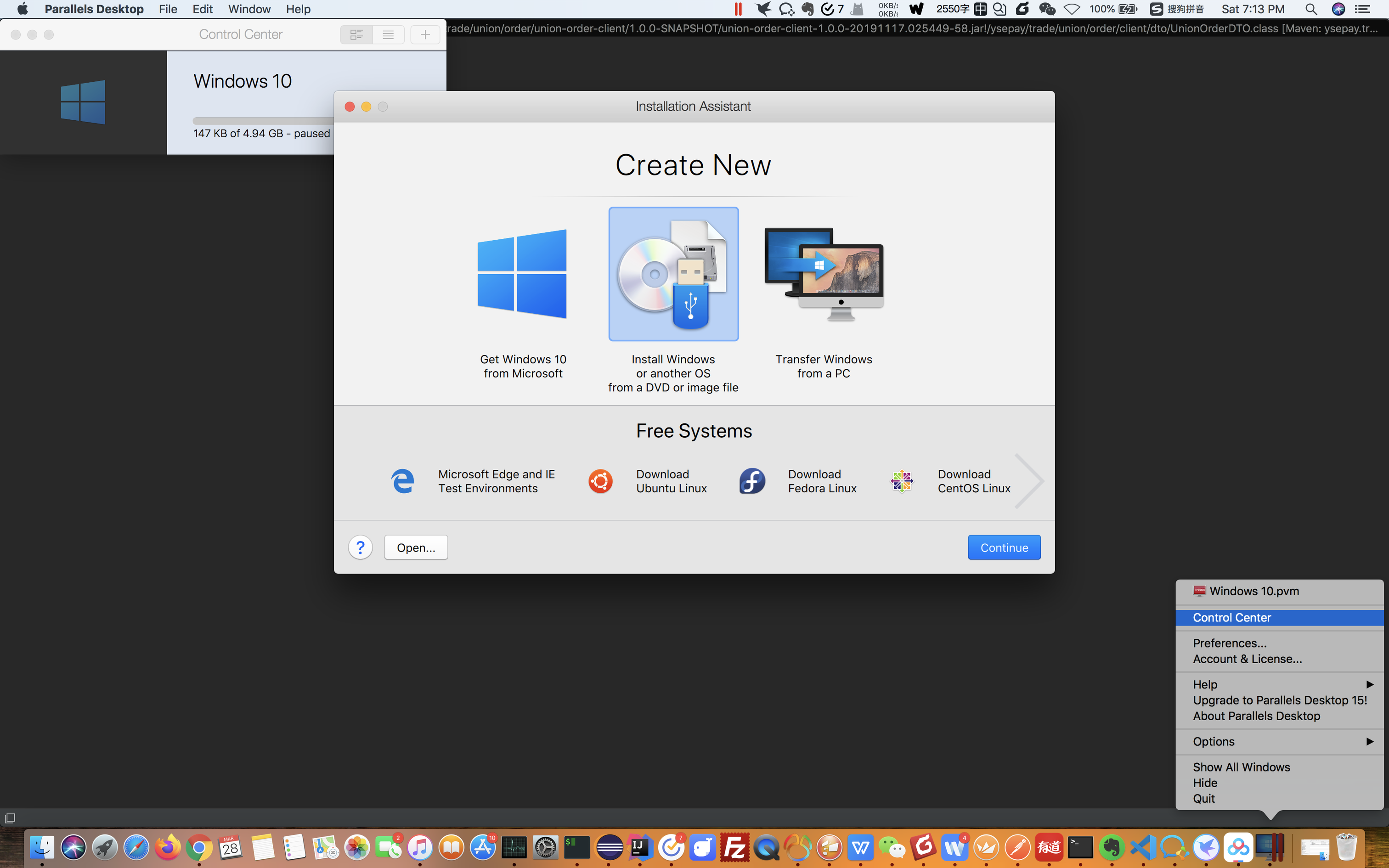This screenshot has width=1389, height=868.
Task: Choose Control Center in dock menu
Action: [1232, 618]
